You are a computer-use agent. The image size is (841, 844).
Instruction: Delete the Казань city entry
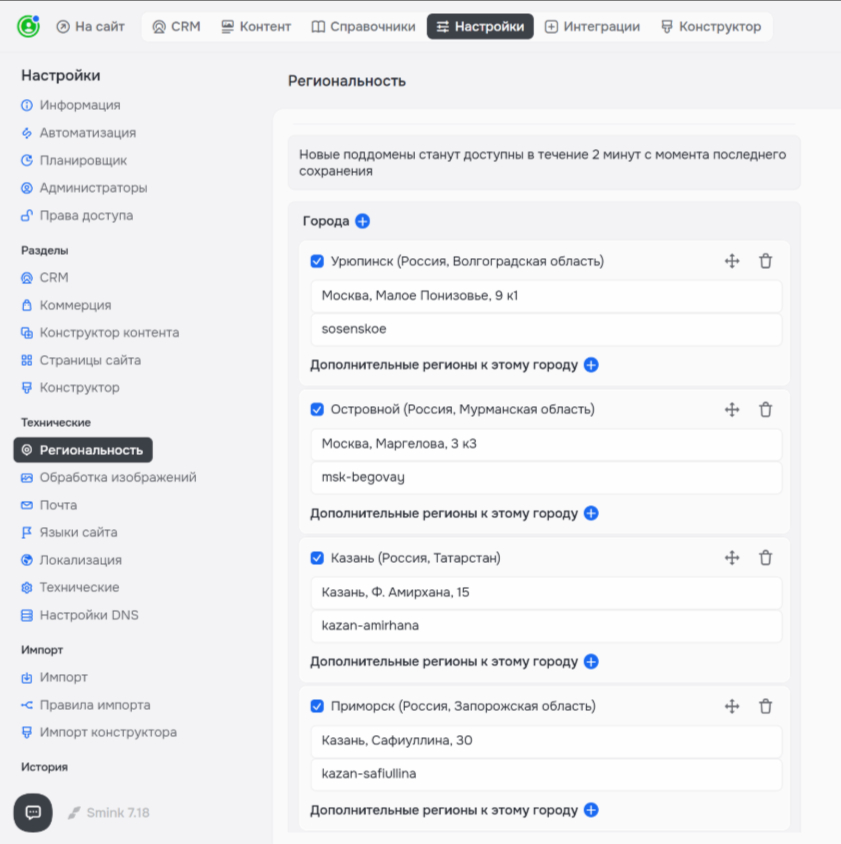765,558
